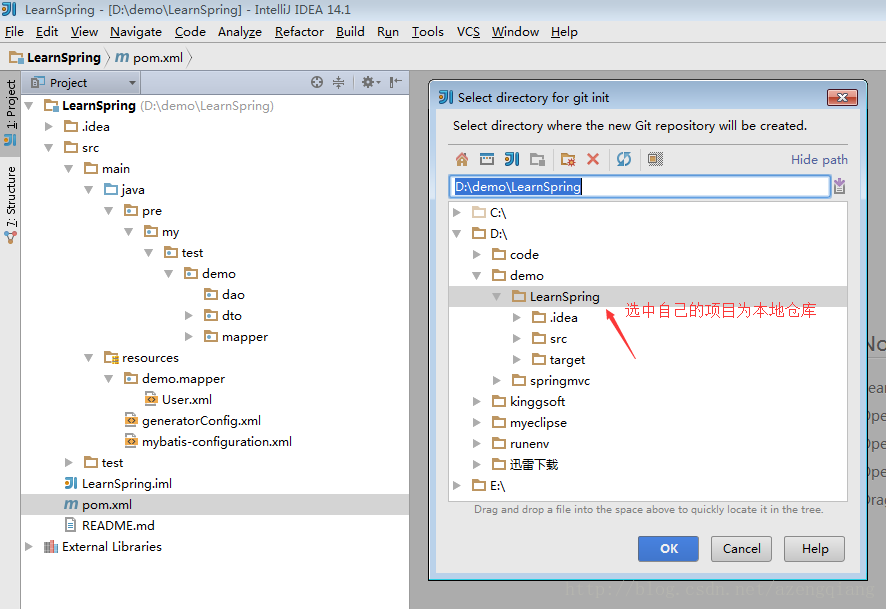Expand the target folder in dialog tree

517,359
